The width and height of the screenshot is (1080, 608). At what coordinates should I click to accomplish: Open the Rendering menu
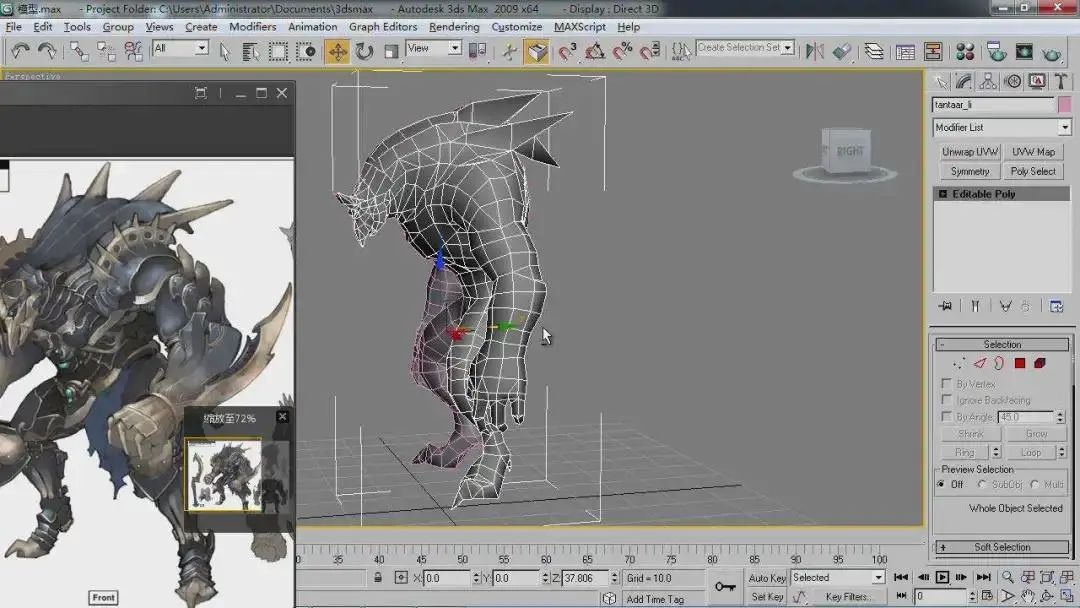click(x=454, y=27)
